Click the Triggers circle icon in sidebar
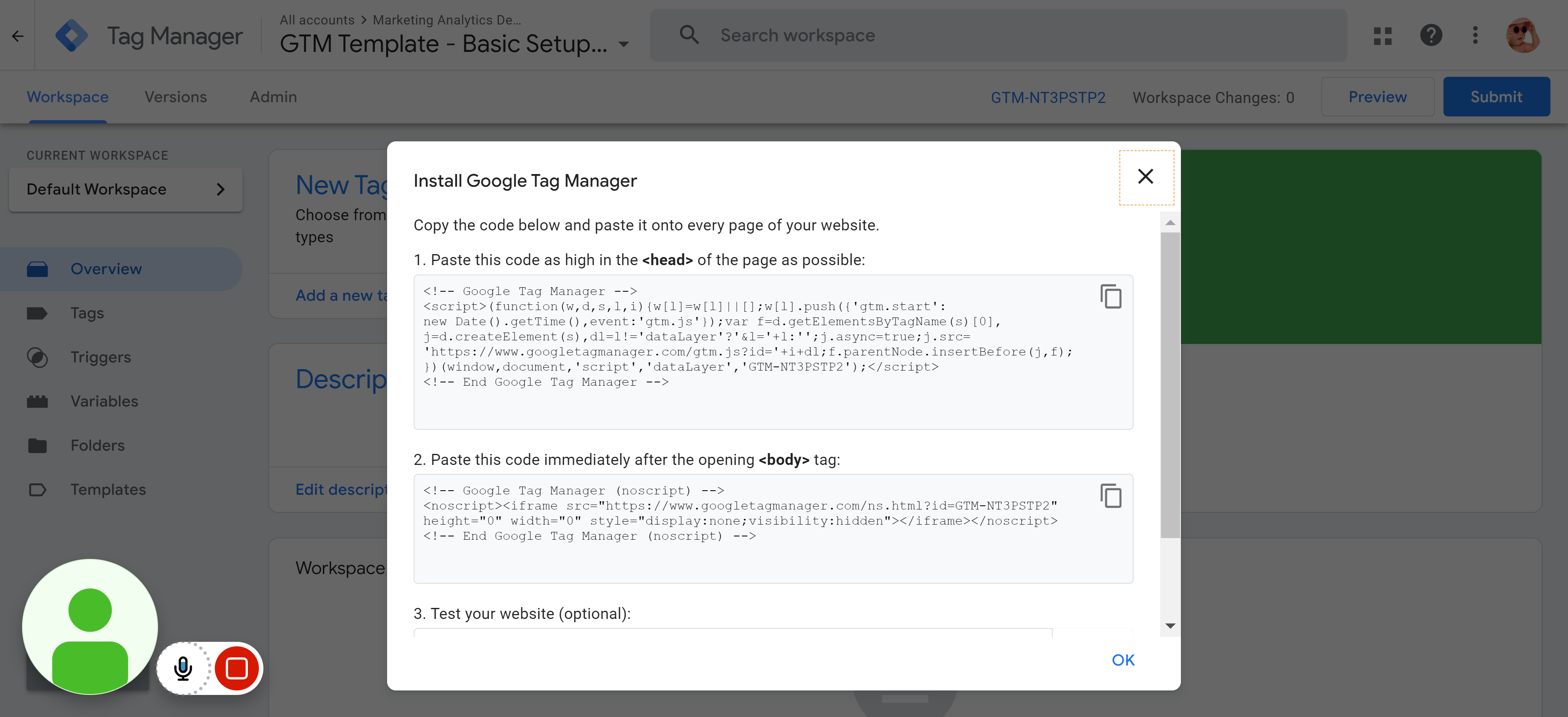Screen dimensions: 1568x717 [x=37, y=357]
